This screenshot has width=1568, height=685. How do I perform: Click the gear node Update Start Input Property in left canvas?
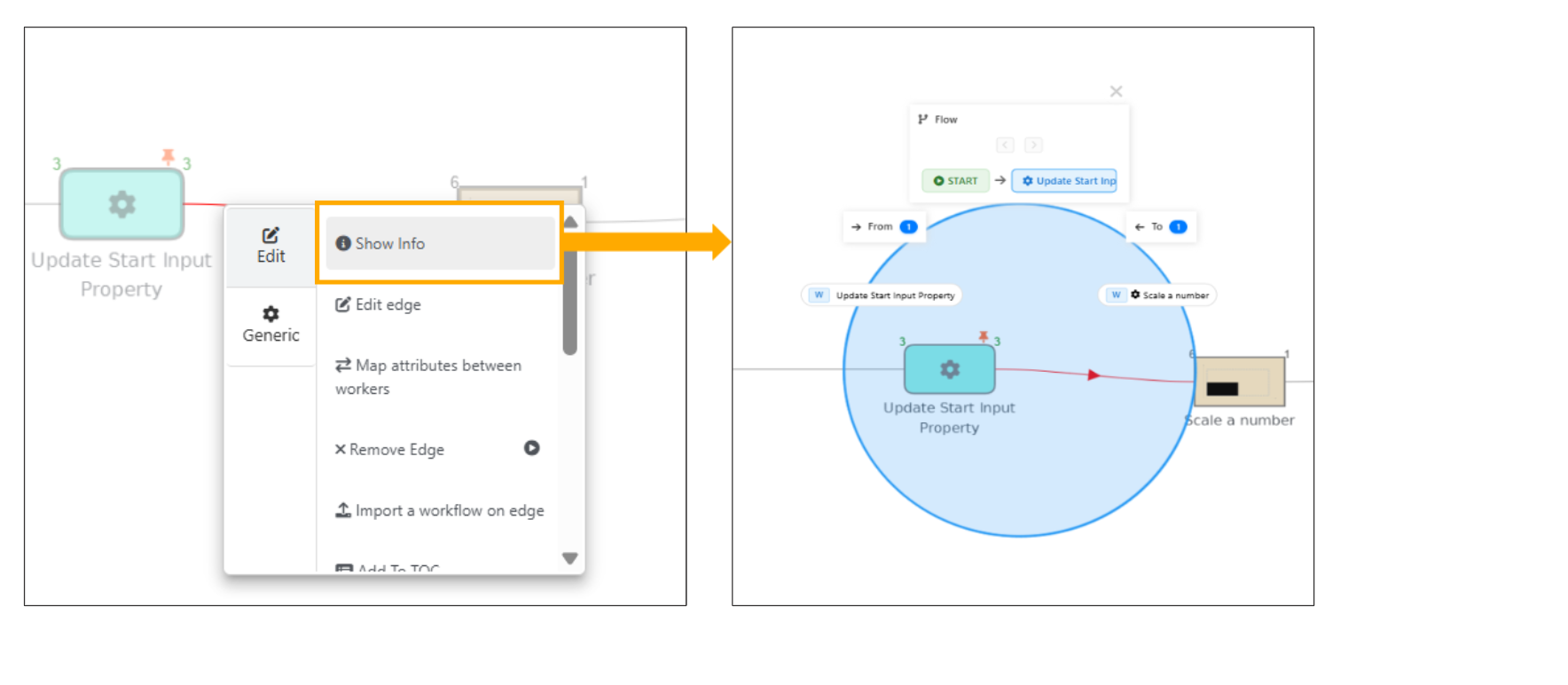122,204
